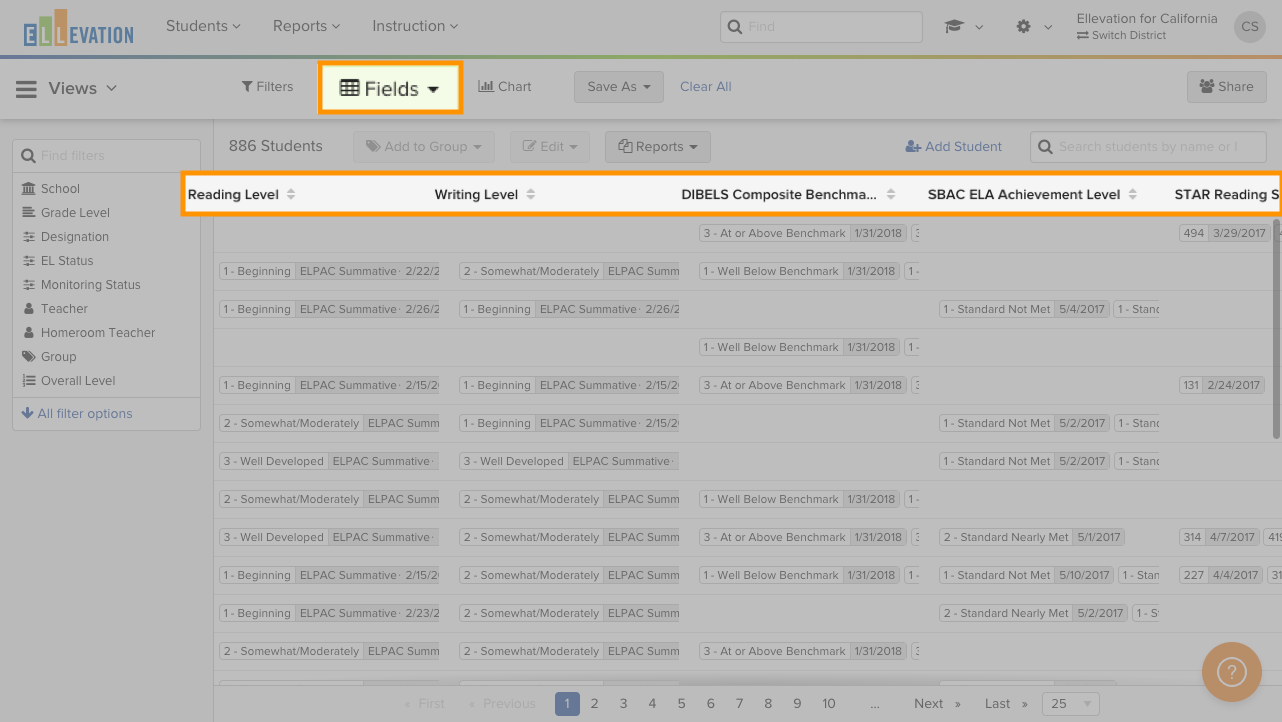Go to Next page
This screenshot has height=722, width=1282.
[937, 704]
